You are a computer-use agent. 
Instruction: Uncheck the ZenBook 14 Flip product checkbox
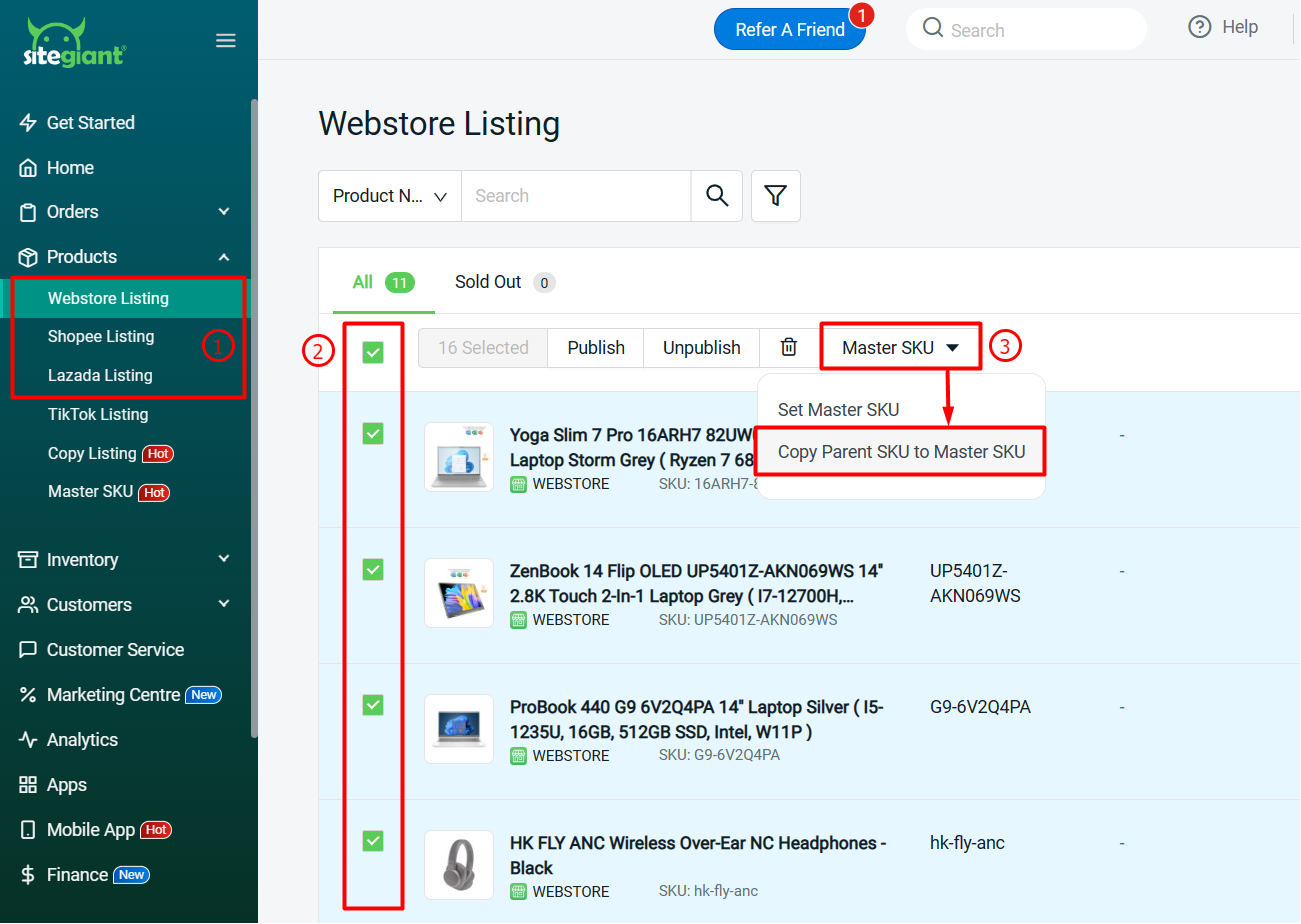(373, 570)
